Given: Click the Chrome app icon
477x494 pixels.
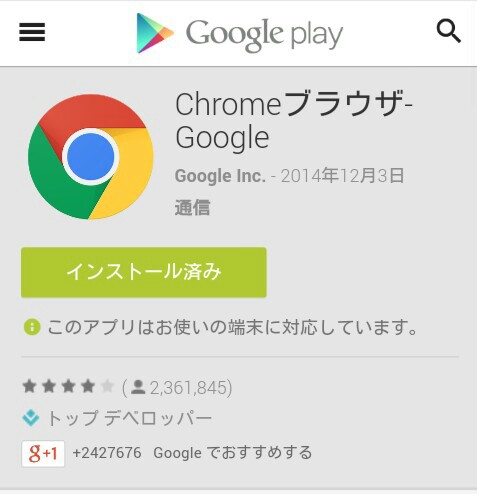Looking at the screenshot, I should pyautogui.click(x=91, y=157).
